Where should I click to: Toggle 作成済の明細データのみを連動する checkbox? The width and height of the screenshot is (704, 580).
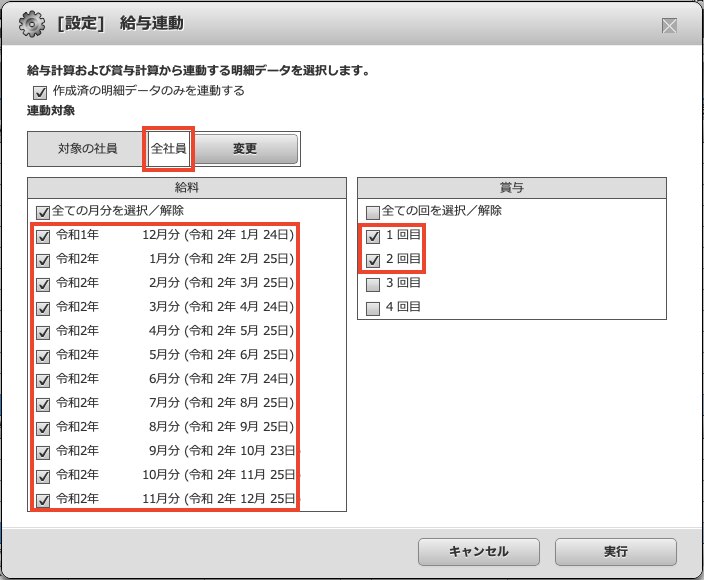[40, 92]
